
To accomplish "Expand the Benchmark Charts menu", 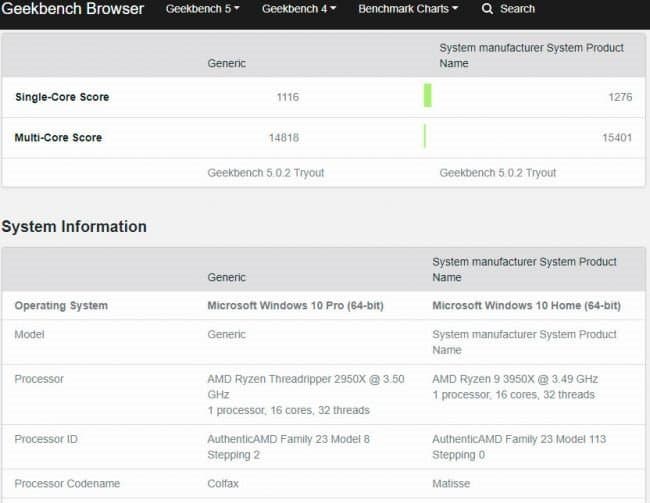I will coord(408,9).
